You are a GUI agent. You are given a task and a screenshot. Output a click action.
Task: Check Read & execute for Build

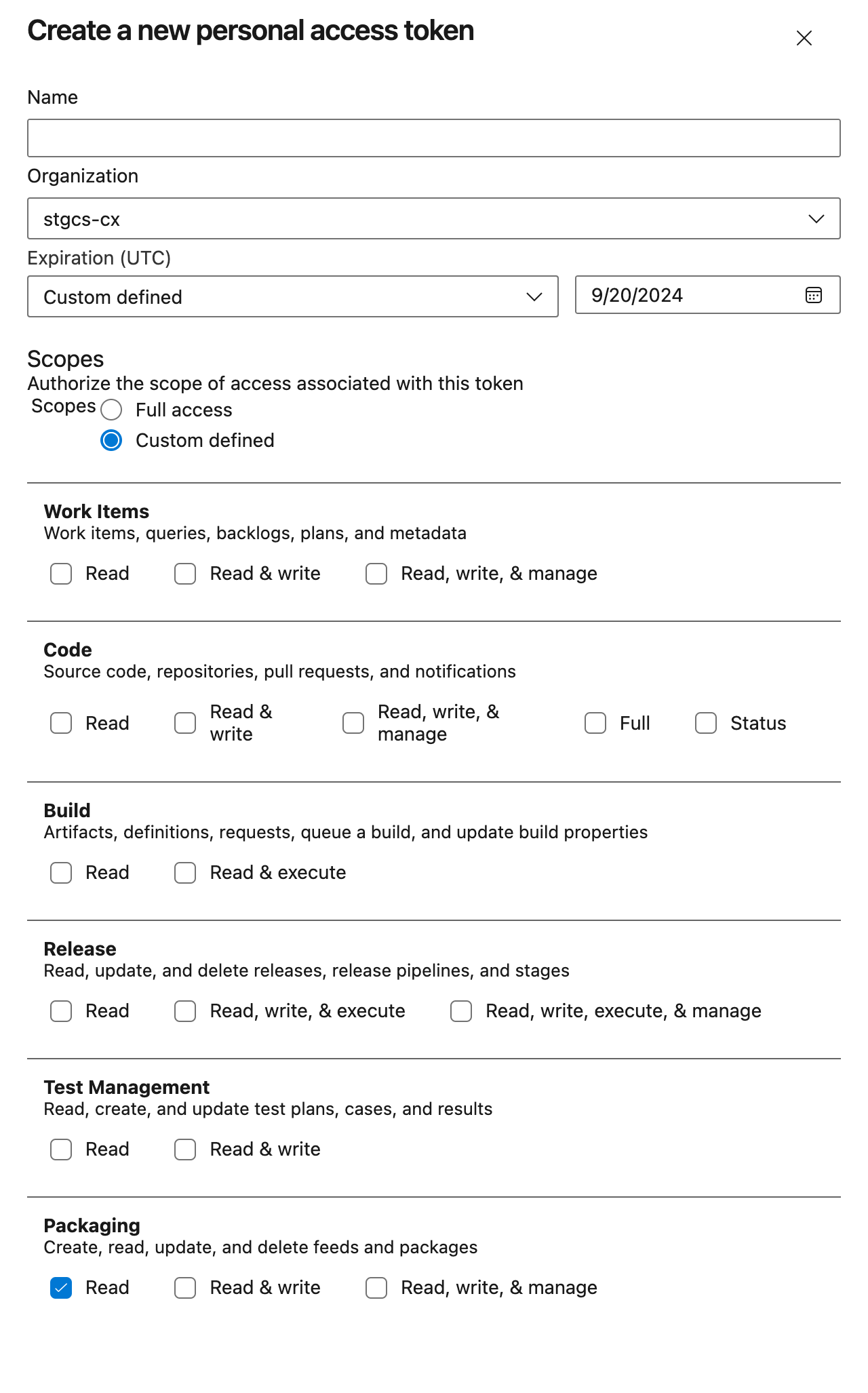(184, 873)
